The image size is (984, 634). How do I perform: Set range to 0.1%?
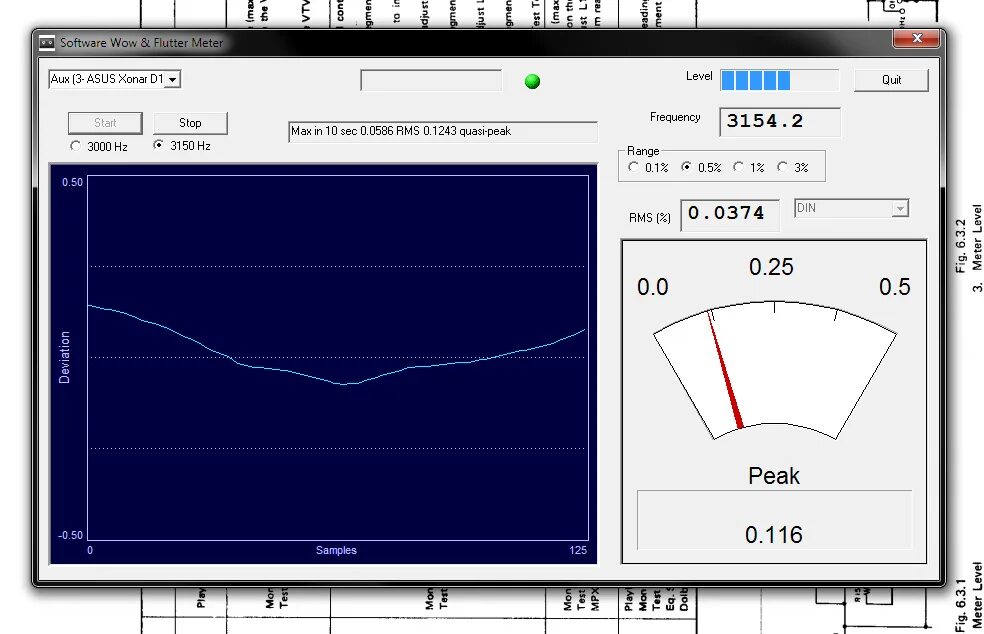click(633, 167)
